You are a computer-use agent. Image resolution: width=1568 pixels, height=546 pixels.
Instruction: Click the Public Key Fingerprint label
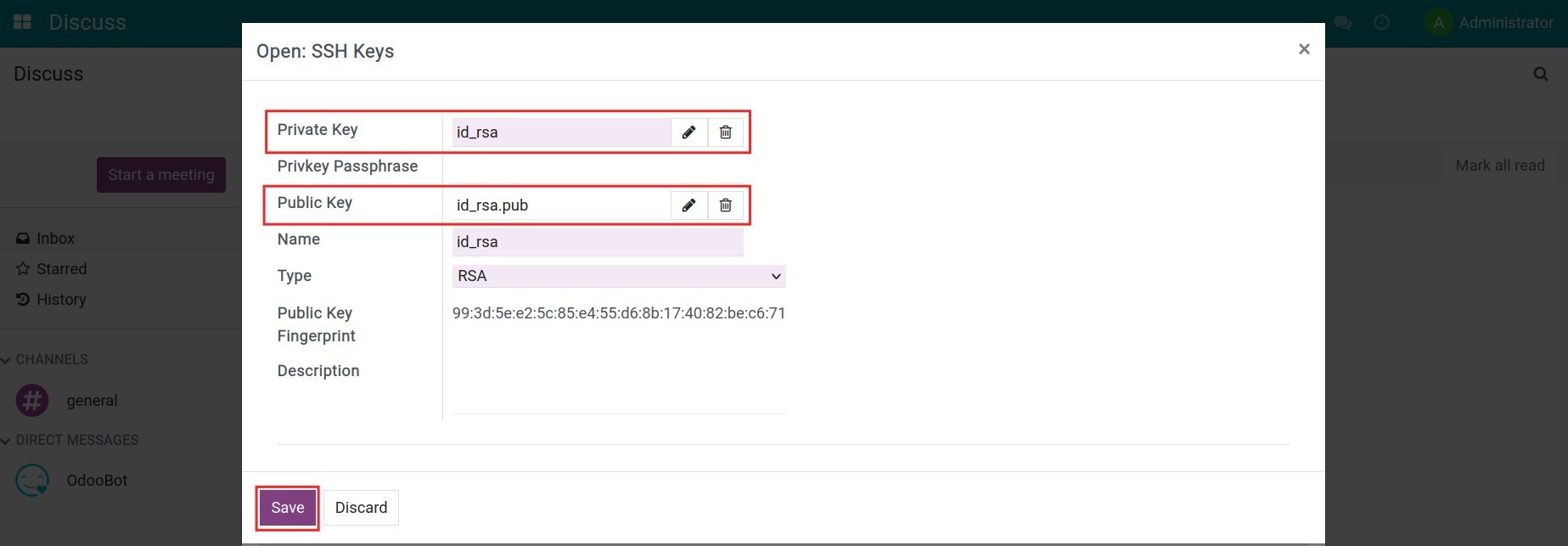[x=316, y=324]
